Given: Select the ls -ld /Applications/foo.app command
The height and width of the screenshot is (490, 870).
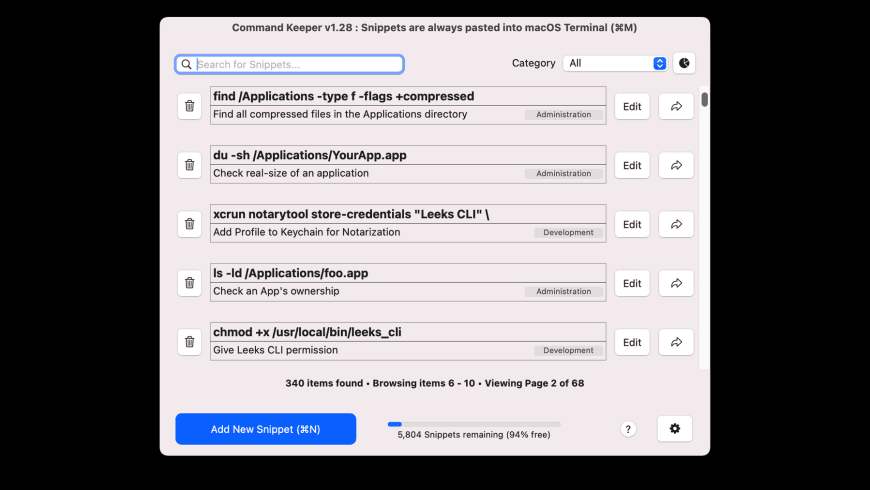Looking at the screenshot, I should [x=291, y=273].
